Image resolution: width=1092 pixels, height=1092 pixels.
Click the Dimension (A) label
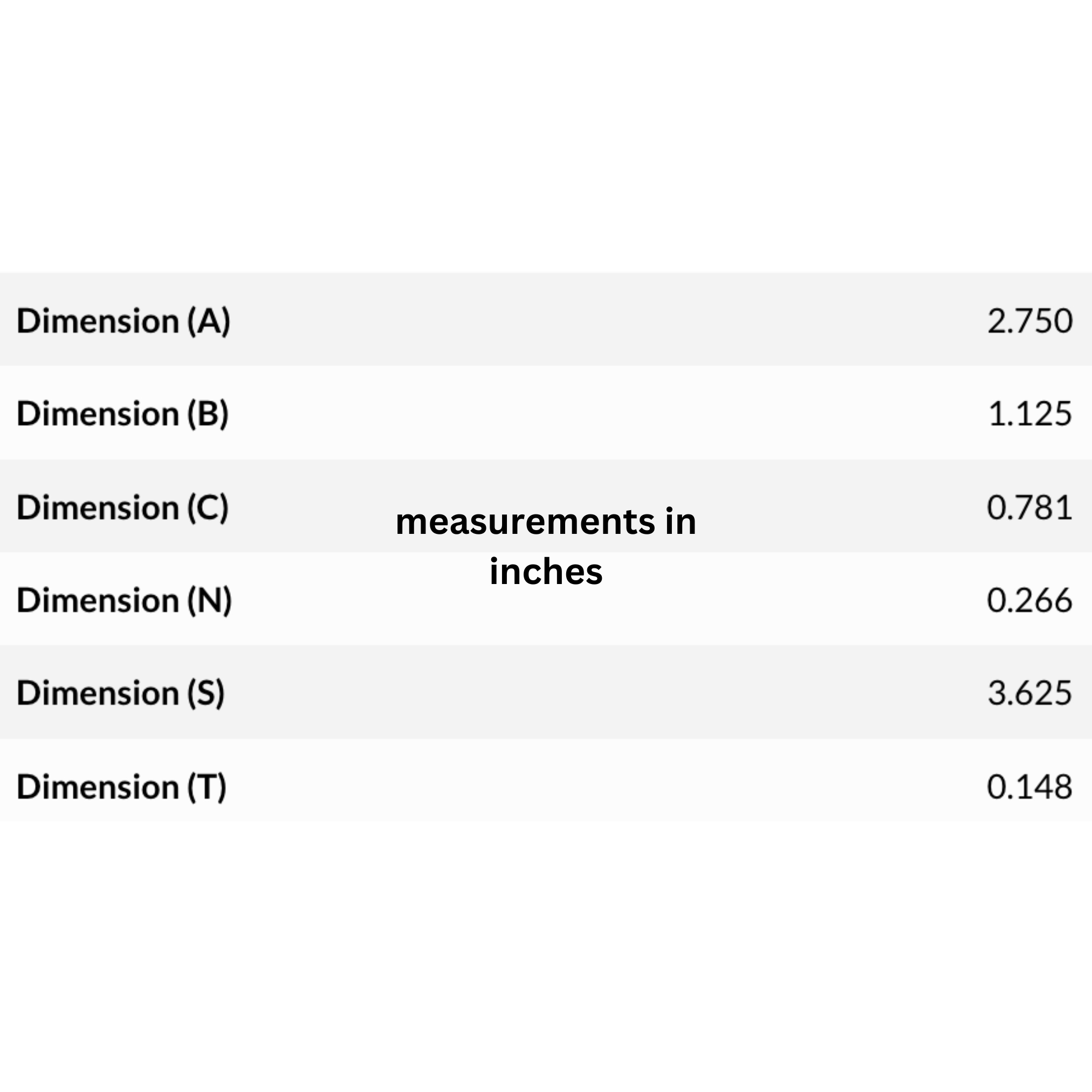click(x=123, y=321)
